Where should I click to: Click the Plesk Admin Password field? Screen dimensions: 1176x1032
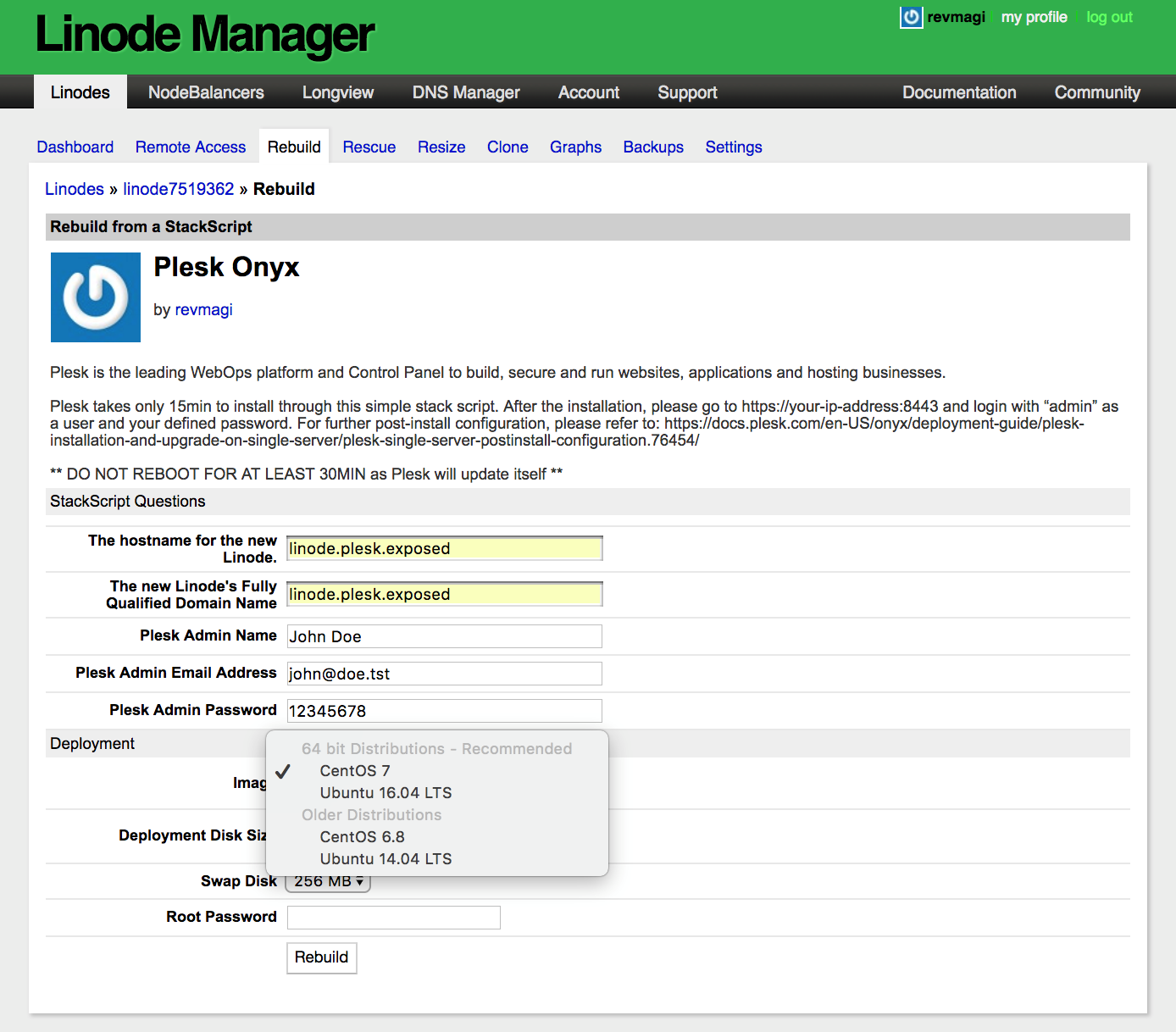445,711
